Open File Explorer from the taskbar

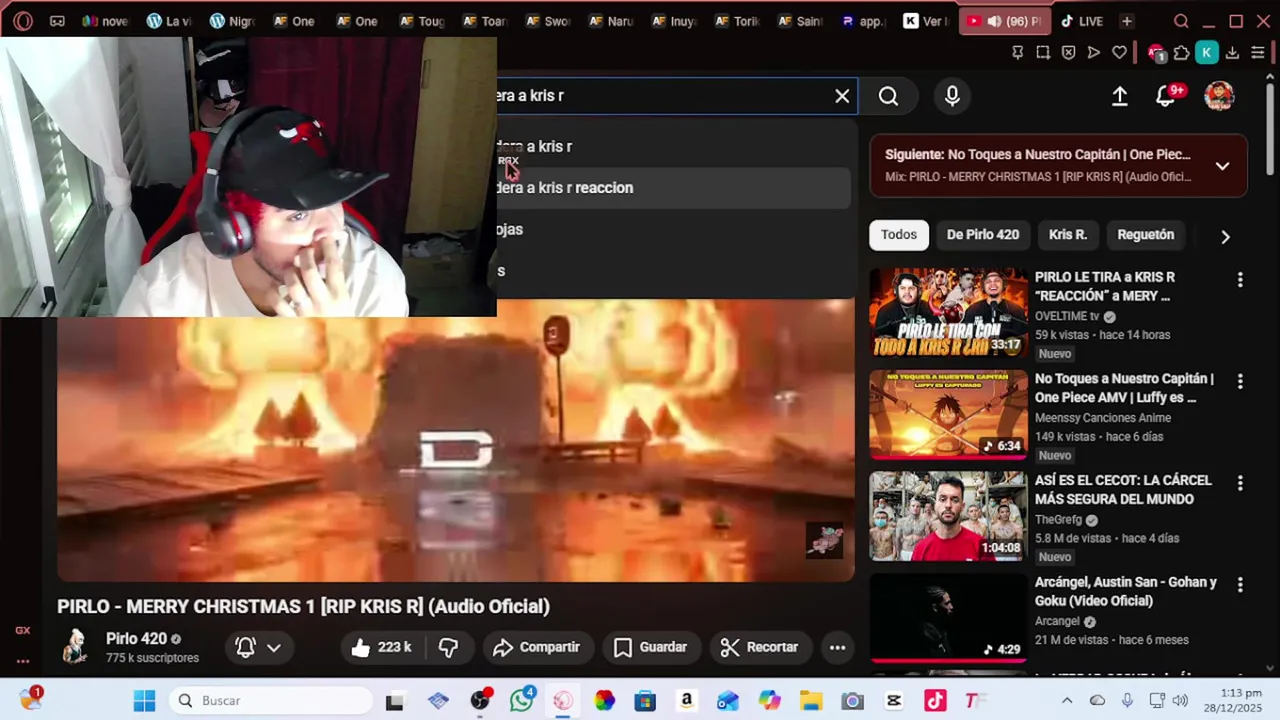pyautogui.click(x=810, y=701)
